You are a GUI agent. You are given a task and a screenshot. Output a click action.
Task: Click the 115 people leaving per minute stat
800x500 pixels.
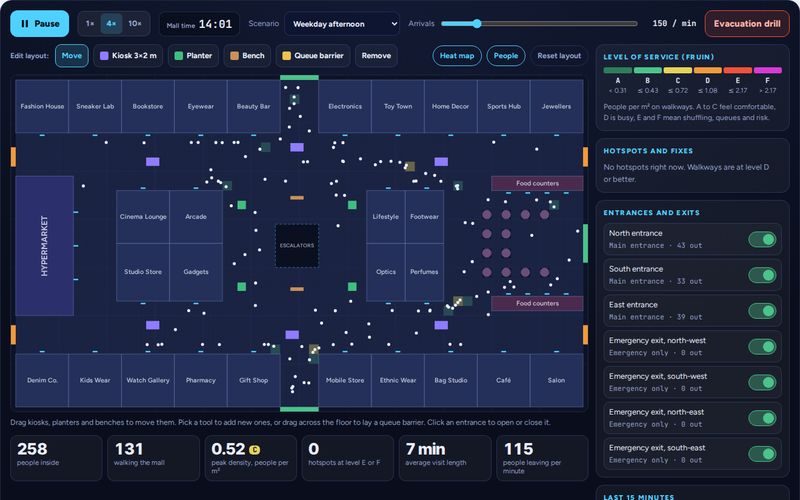point(542,458)
